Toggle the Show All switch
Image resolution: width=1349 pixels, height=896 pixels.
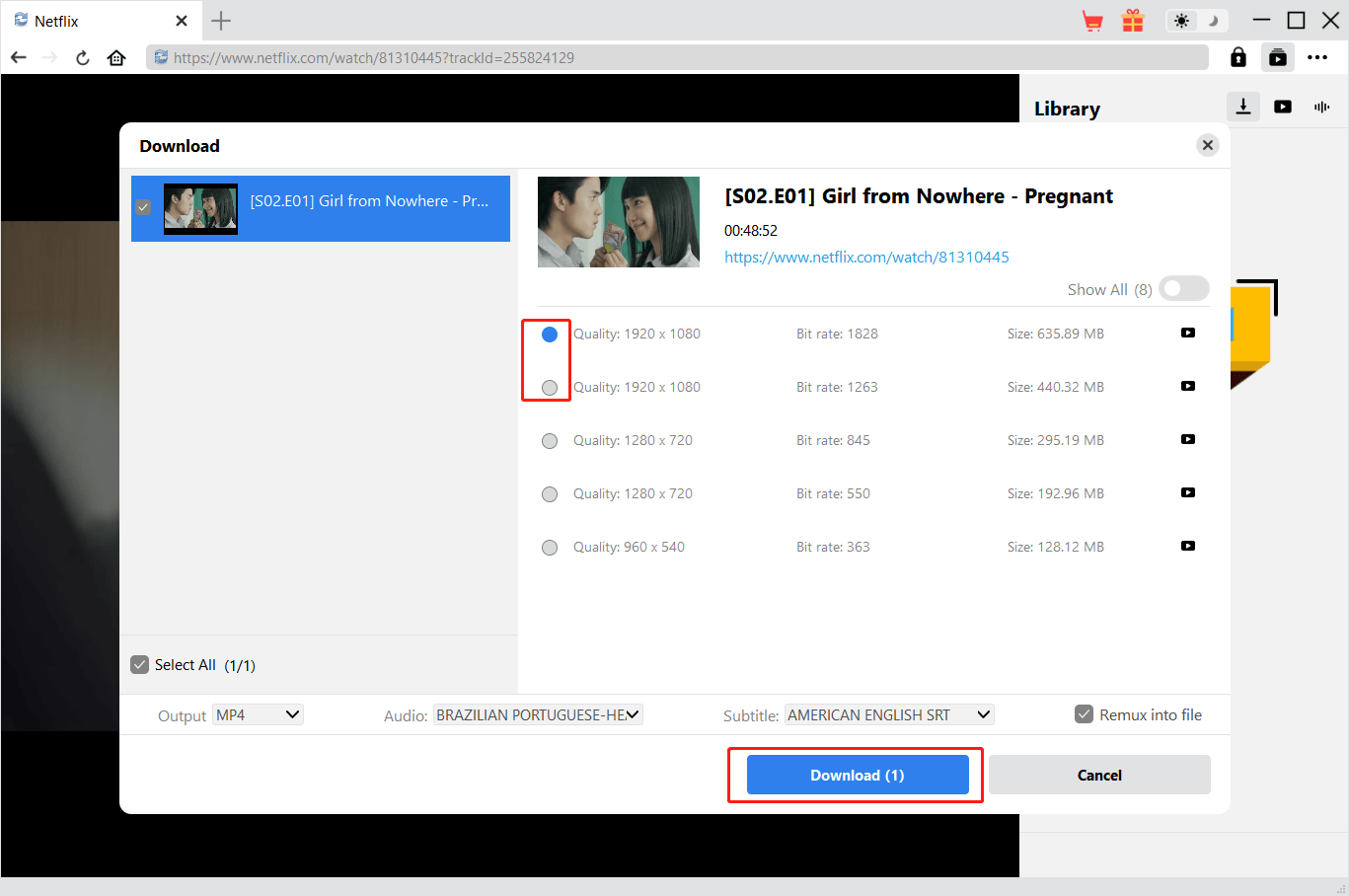click(1183, 289)
